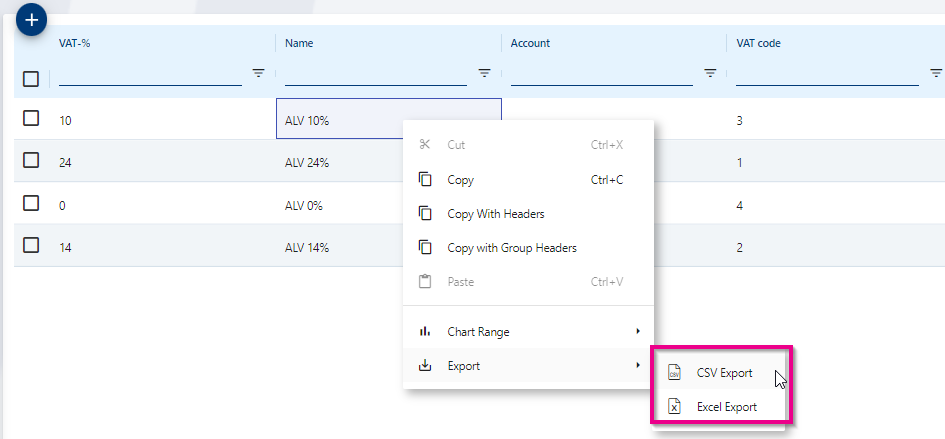Choose Copy With Headers from context menu
This screenshot has width=945, height=439.
(495, 214)
